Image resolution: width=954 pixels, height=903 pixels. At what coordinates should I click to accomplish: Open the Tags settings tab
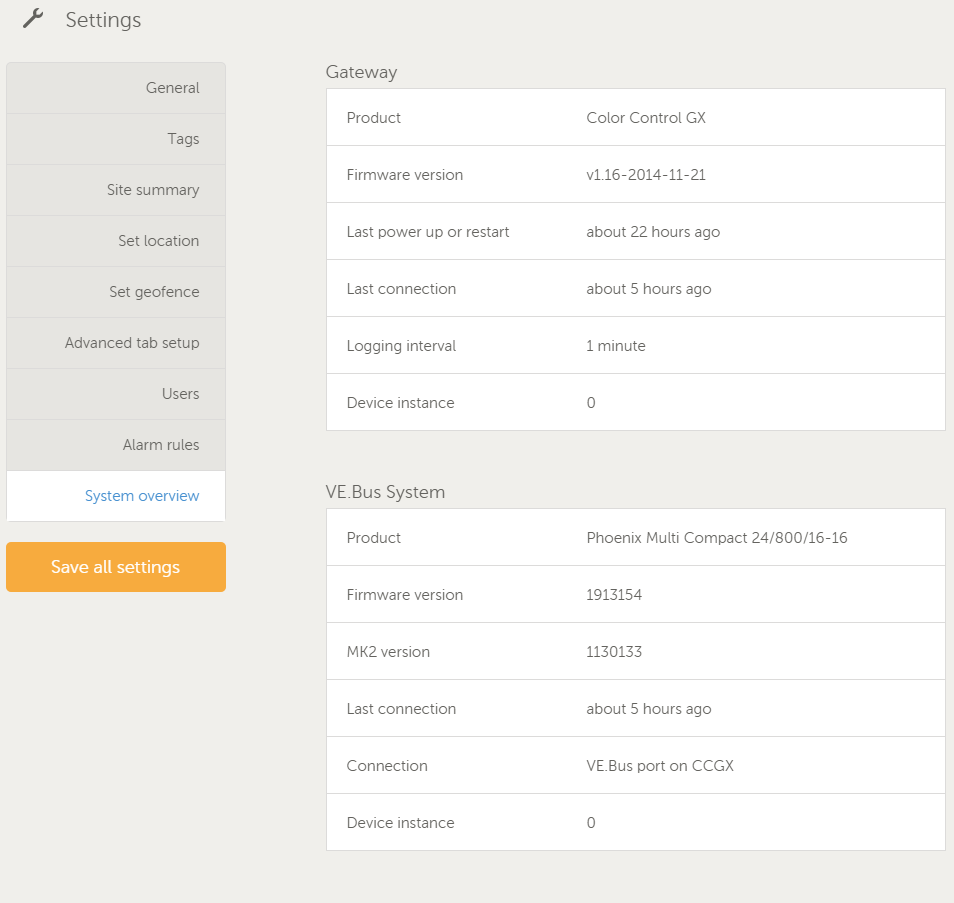[116, 139]
